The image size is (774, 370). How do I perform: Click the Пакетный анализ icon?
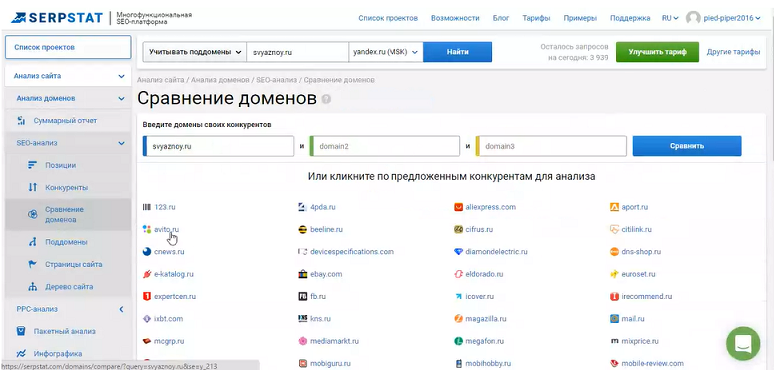tap(21, 331)
